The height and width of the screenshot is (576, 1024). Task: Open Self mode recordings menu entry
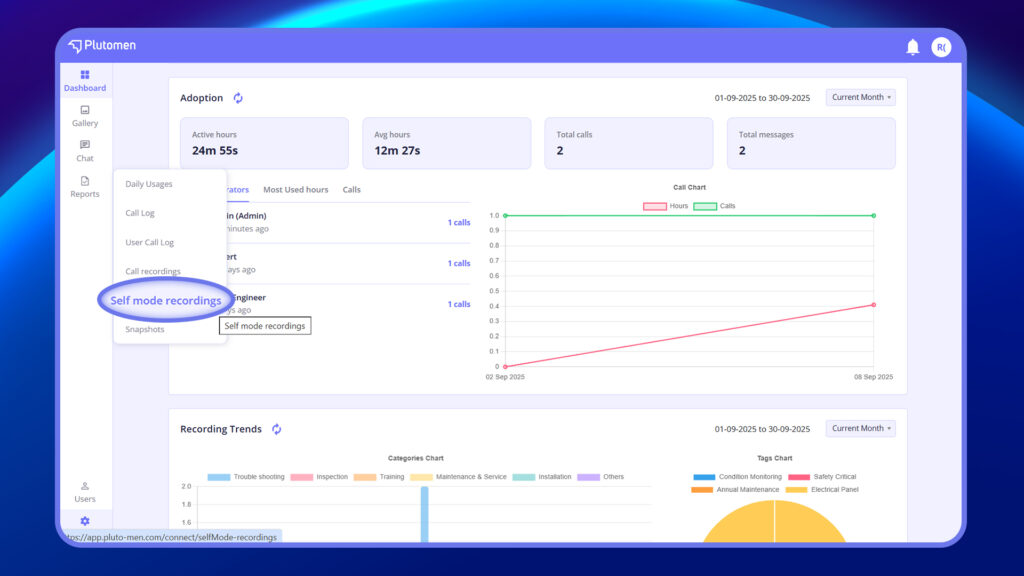pyautogui.click(x=166, y=300)
